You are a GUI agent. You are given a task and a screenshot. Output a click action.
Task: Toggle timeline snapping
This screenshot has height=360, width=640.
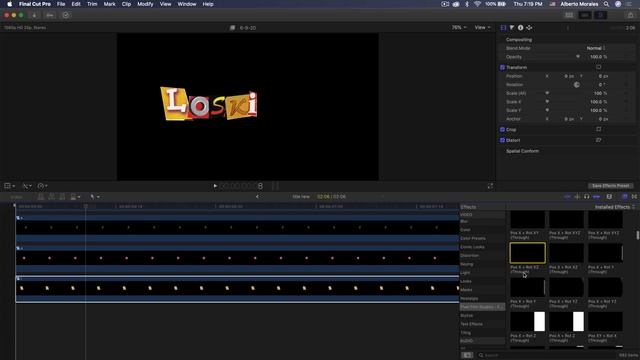[x=597, y=197]
